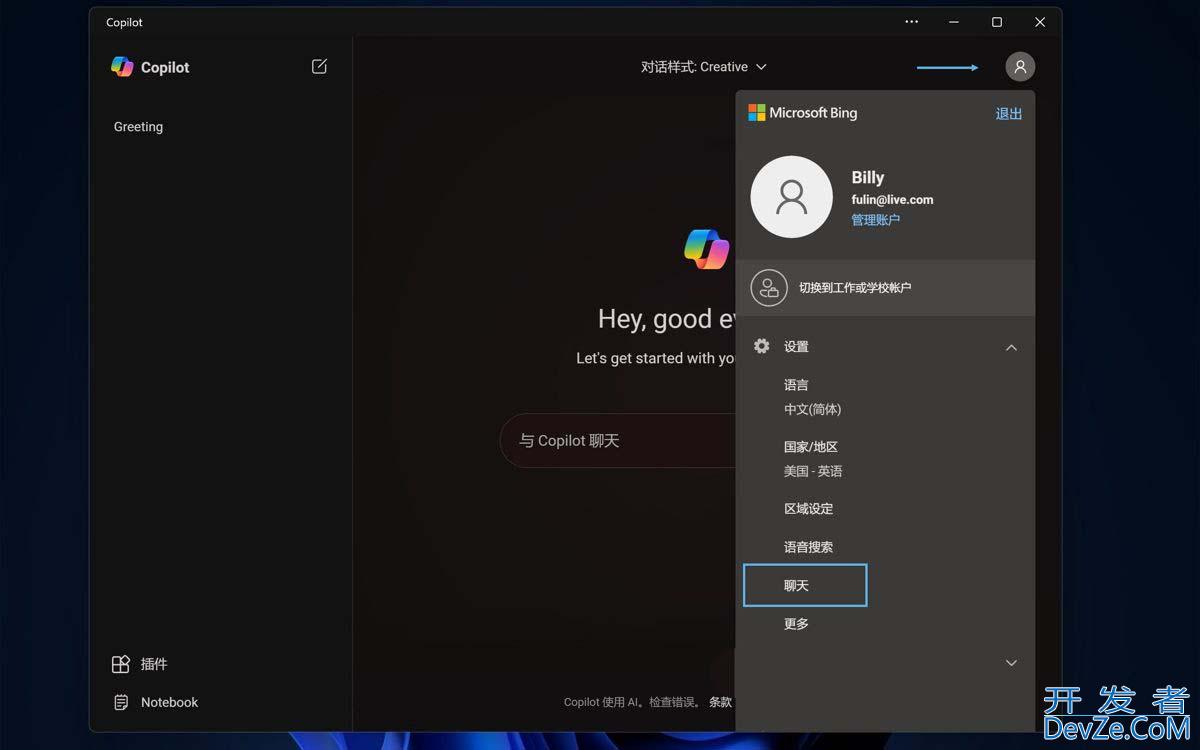Click the settings gear icon

pyautogui.click(x=762, y=346)
